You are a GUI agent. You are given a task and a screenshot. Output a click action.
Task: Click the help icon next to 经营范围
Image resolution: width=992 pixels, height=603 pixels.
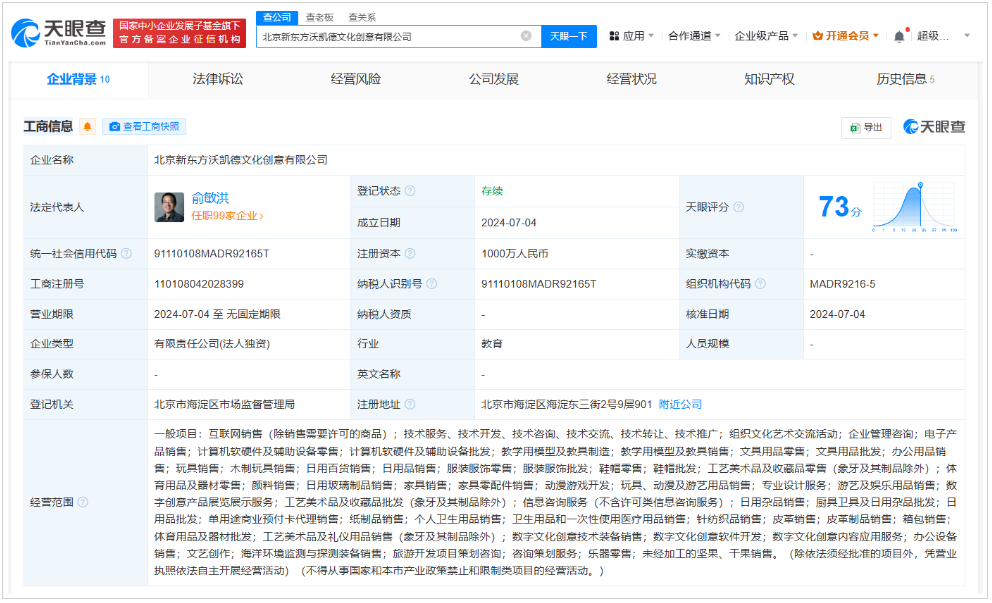pos(83,502)
